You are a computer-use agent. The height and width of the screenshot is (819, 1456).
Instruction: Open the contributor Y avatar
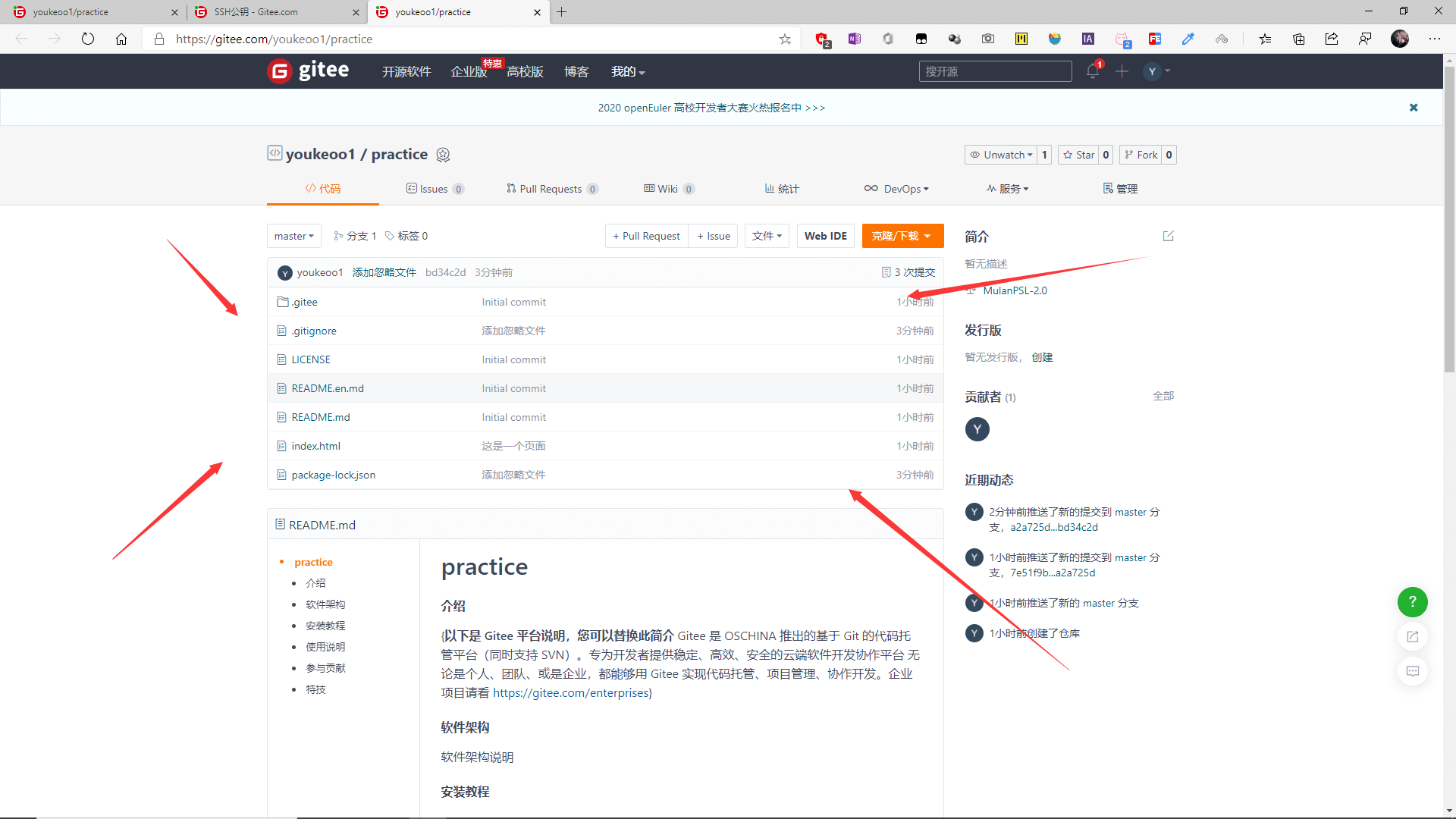[977, 429]
